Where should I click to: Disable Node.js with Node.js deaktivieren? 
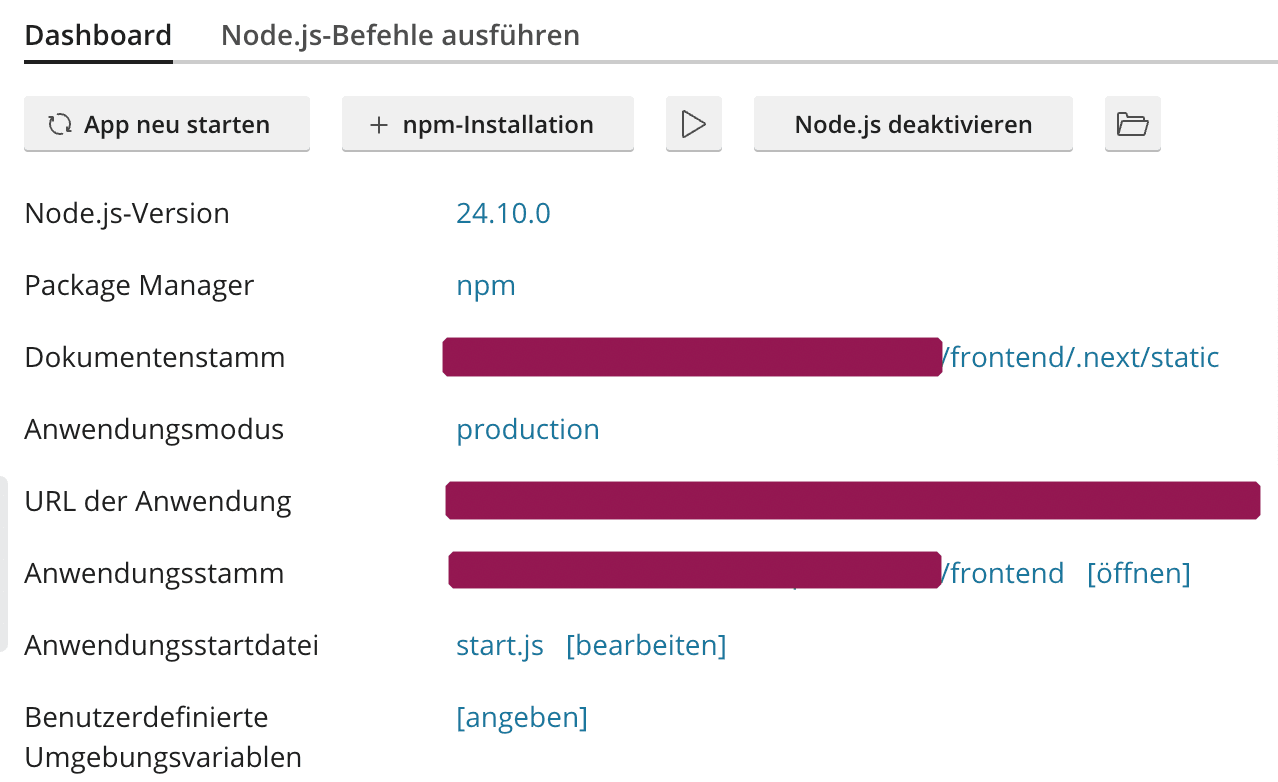pyautogui.click(x=912, y=124)
